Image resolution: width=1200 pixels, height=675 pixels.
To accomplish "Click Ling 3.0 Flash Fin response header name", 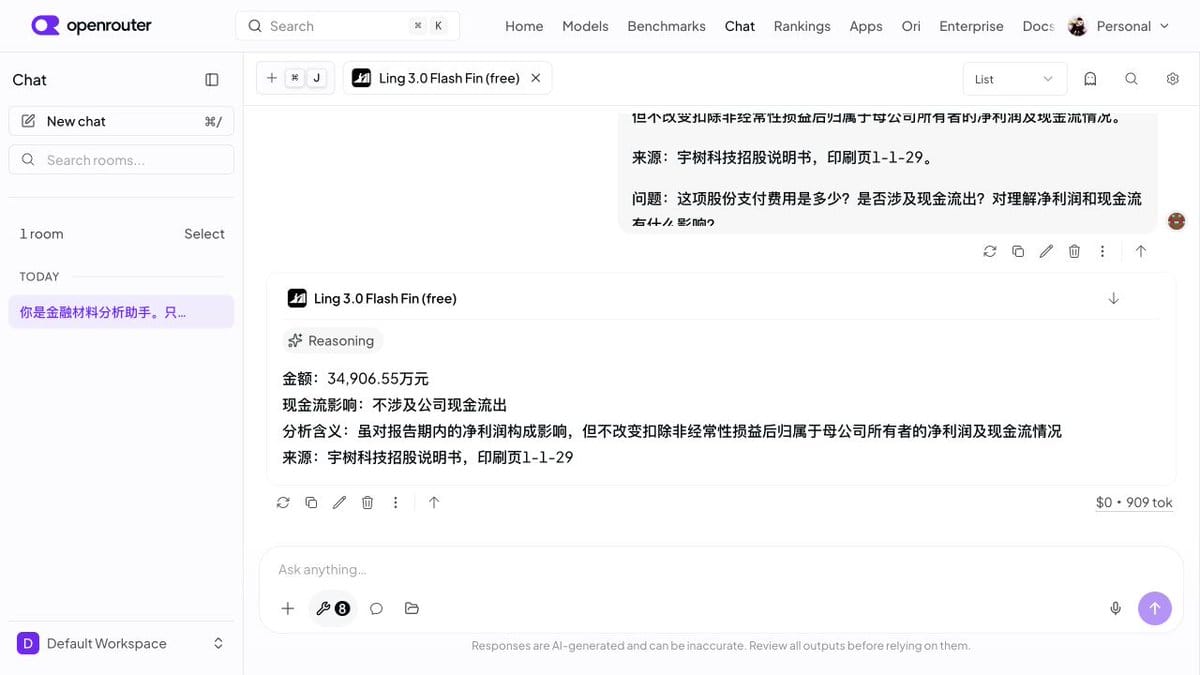I will [385, 298].
